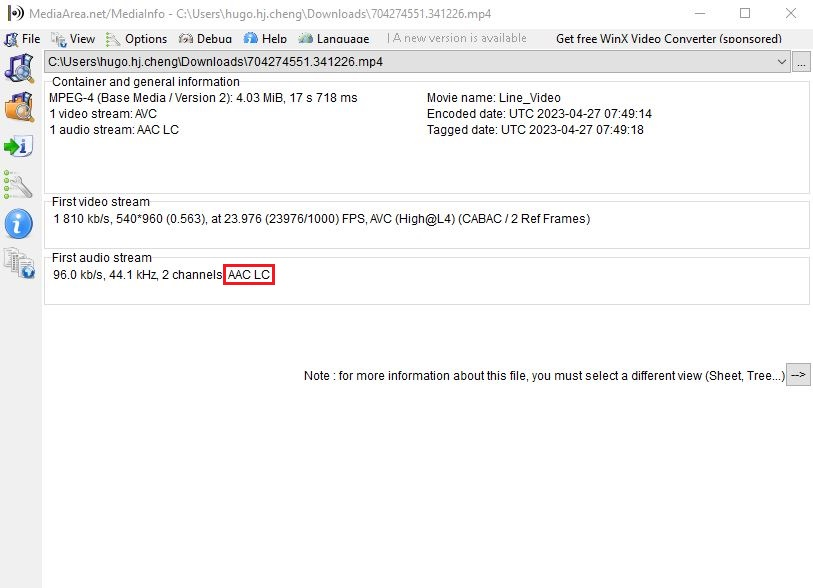Click 'A new version is available' notice

(459, 38)
